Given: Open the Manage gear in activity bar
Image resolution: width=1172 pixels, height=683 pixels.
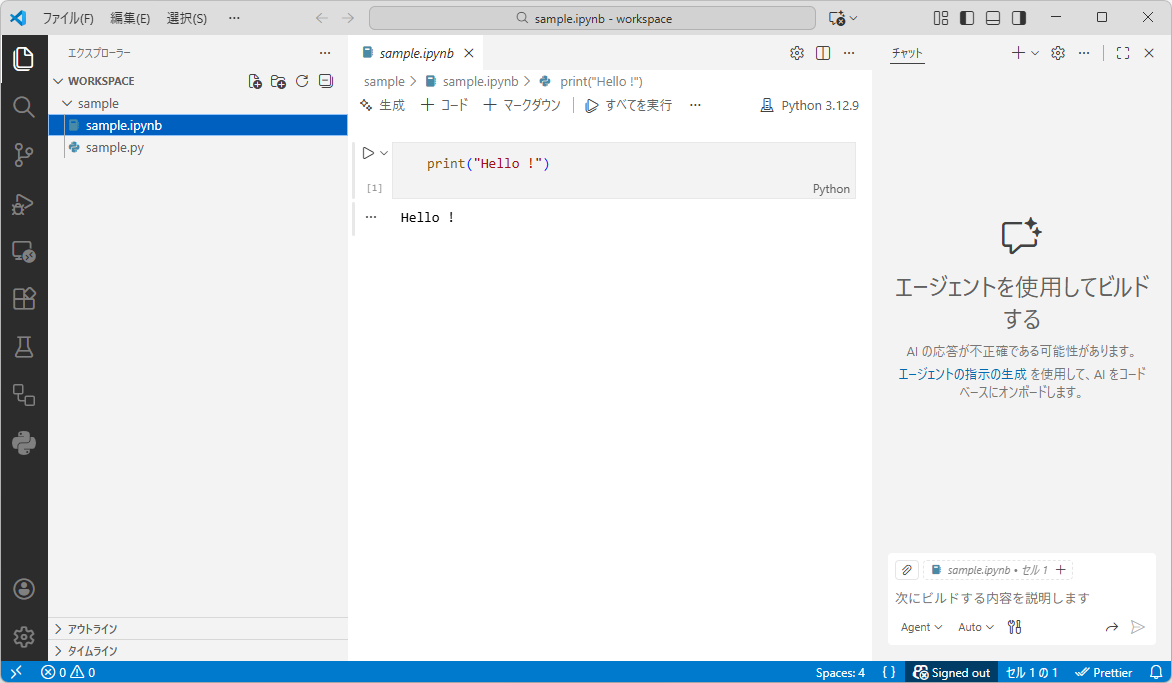Looking at the screenshot, I should coord(24,637).
